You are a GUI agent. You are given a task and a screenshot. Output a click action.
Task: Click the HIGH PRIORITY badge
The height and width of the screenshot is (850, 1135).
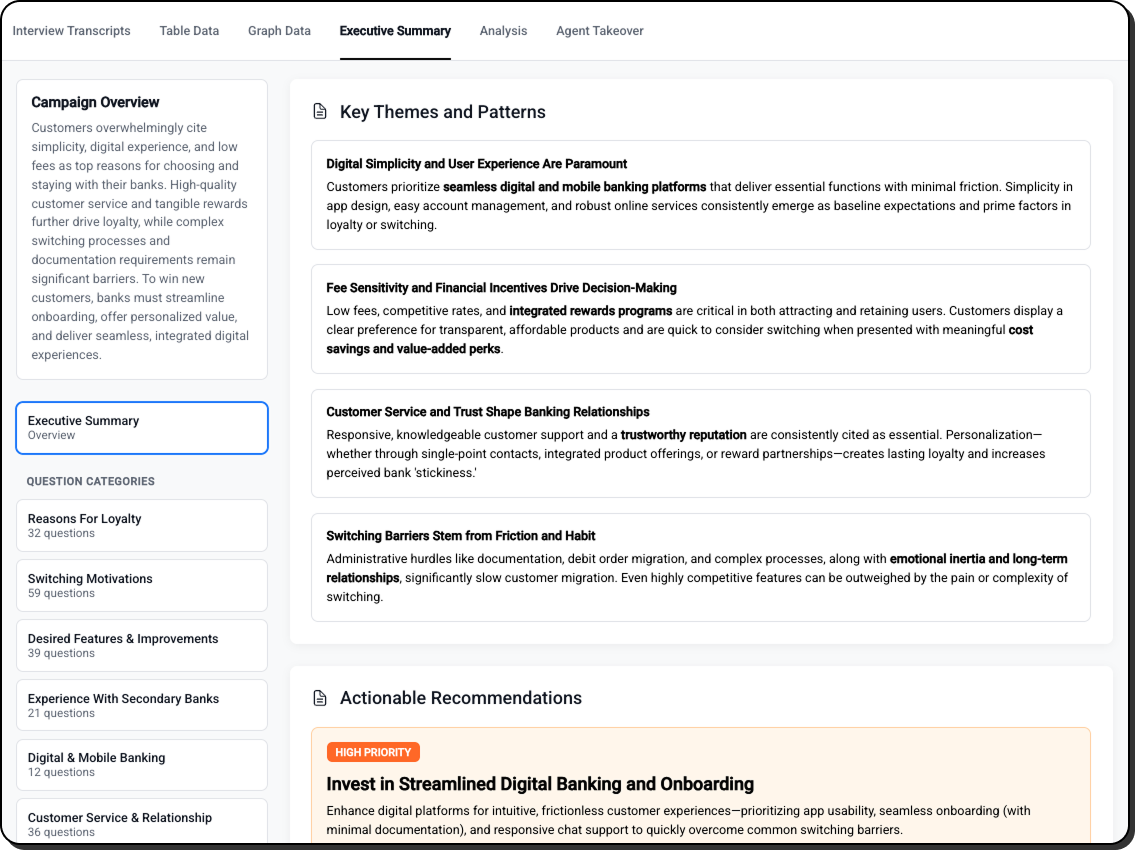coord(373,752)
